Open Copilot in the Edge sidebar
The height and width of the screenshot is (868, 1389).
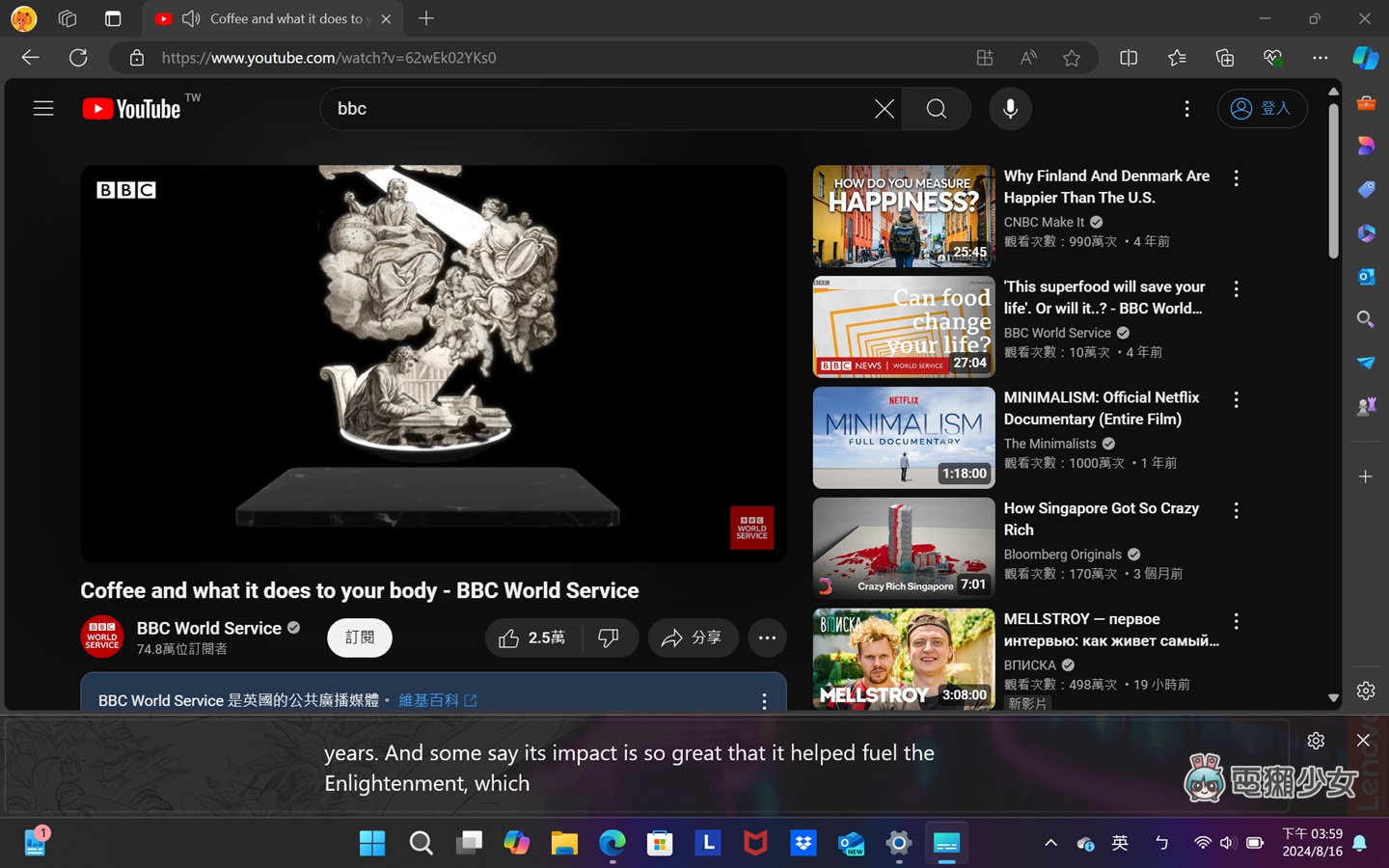point(1365,58)
